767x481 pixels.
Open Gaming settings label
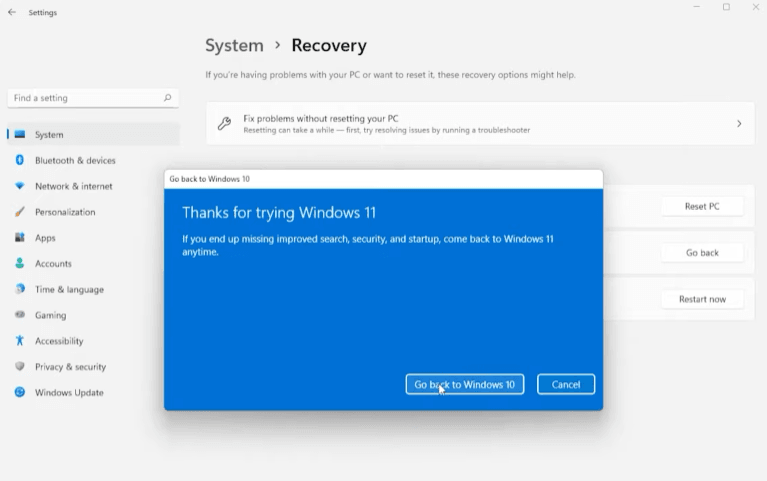[50, 315]
